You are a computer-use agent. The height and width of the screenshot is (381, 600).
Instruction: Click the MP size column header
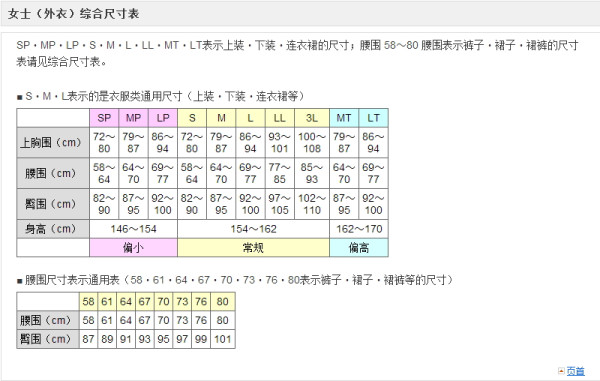coord(133,118)
